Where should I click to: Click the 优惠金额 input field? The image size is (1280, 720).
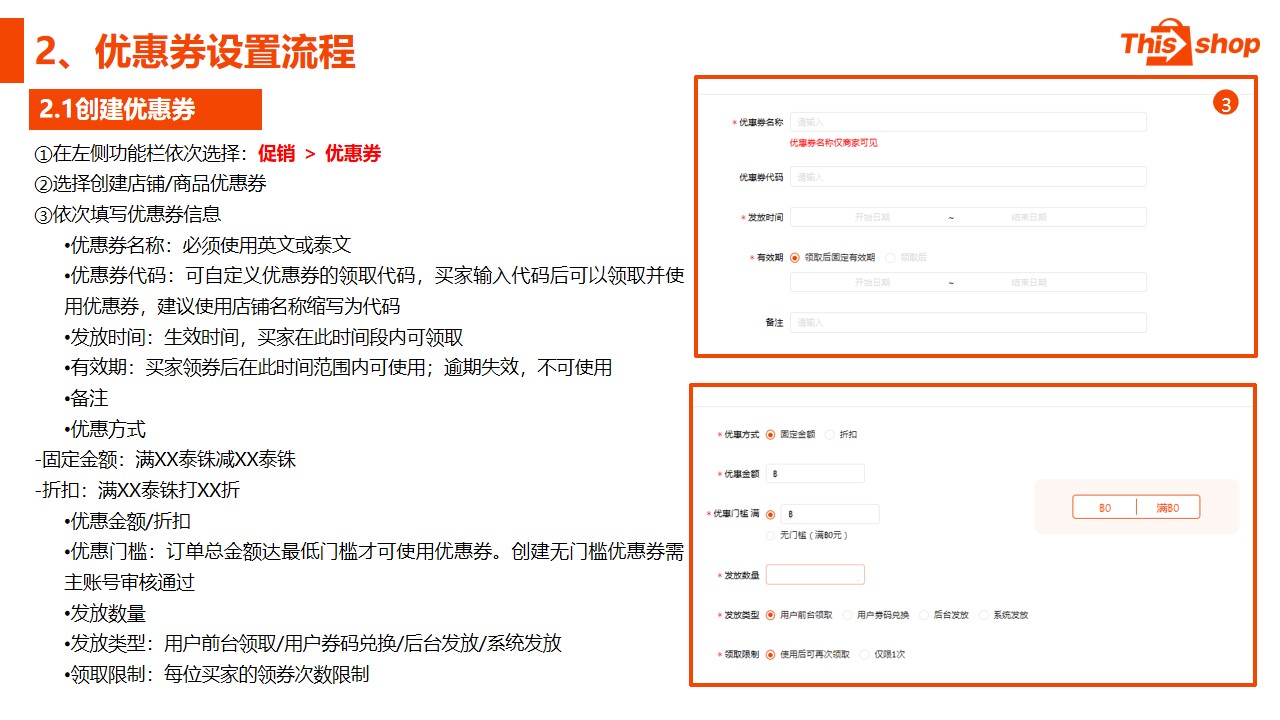[x=815, y=474]
